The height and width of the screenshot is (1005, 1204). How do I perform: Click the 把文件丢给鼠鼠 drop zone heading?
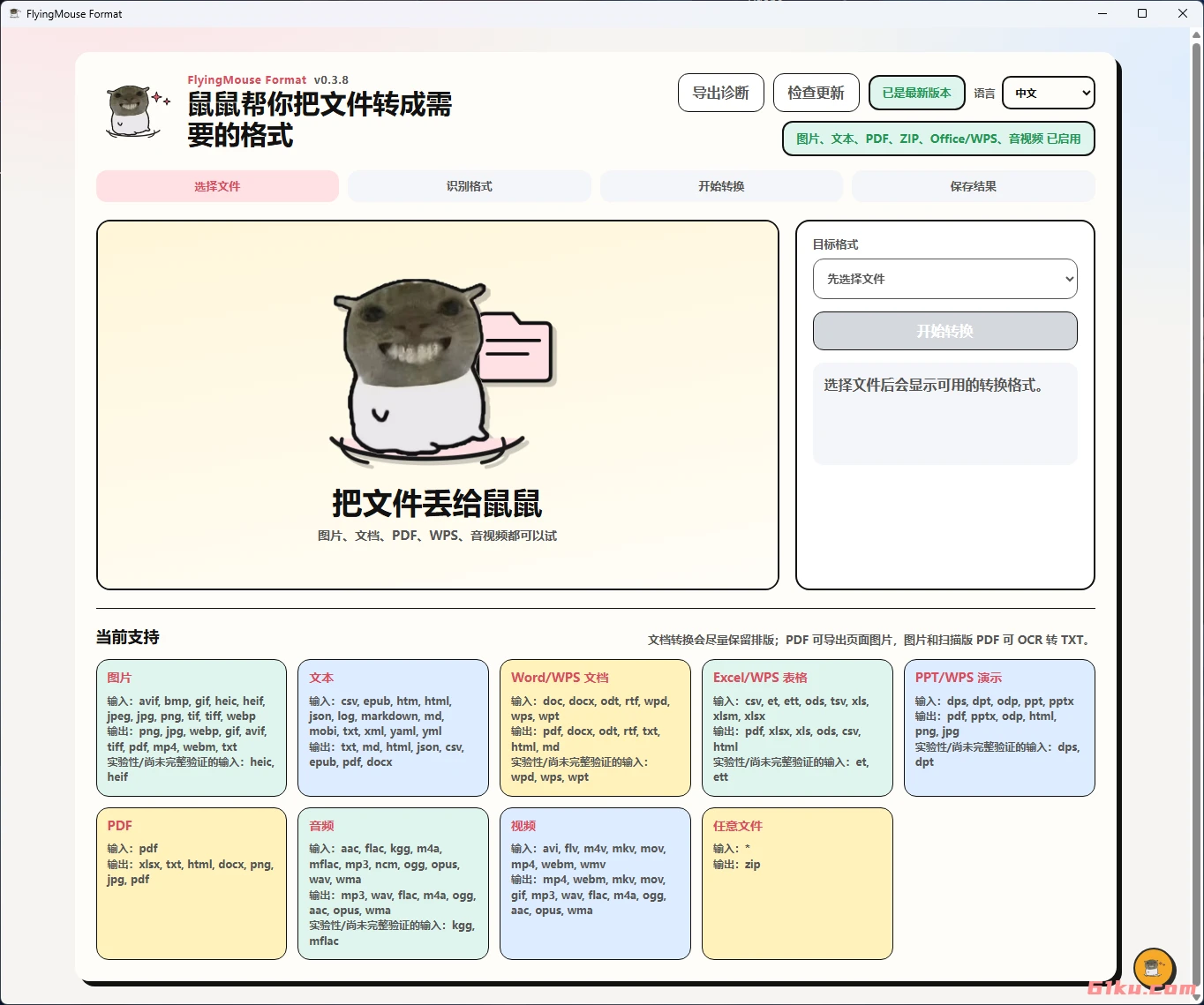point(437,504)
